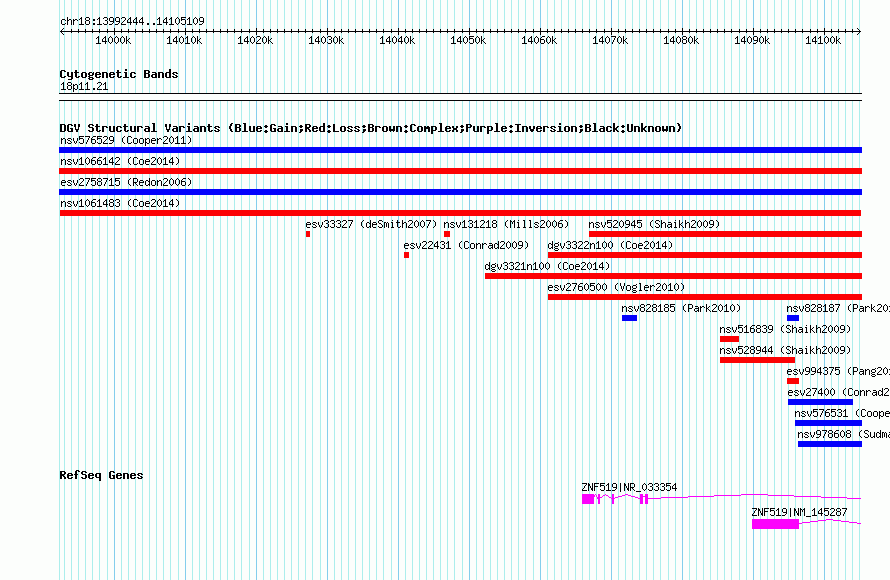Select the nsv520945 red loss bar

point(725,234)
